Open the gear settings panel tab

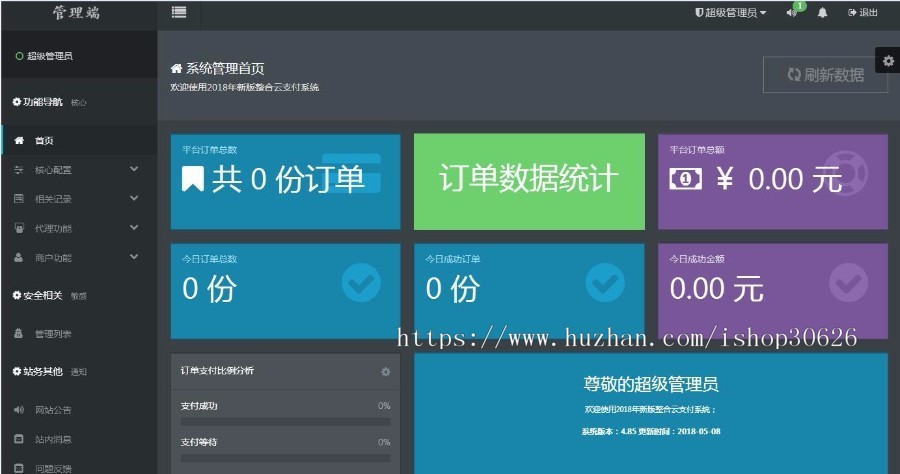coord(888,61)
